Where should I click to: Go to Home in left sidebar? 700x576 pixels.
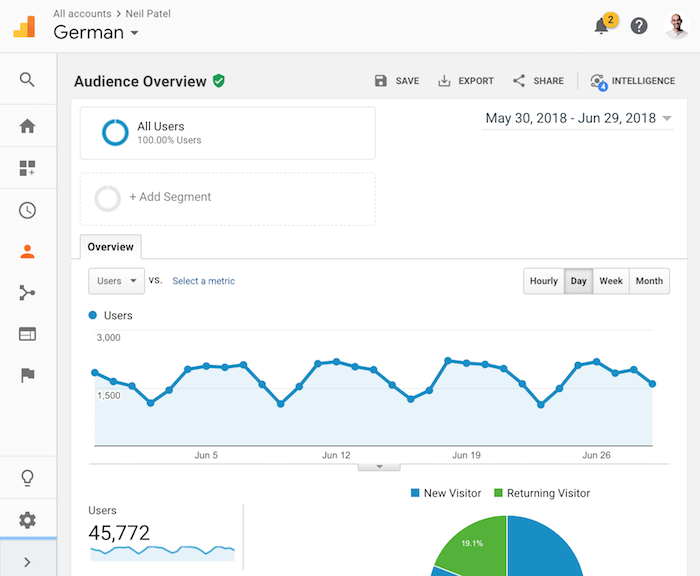(27, 126)
